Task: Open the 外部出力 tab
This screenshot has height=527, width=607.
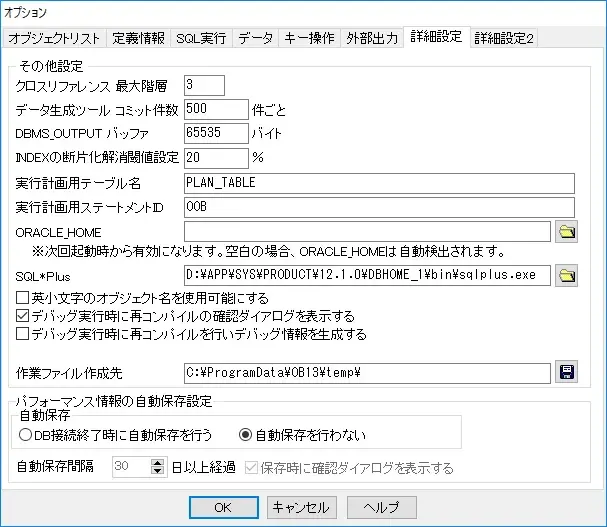Action: click(372, 39)
